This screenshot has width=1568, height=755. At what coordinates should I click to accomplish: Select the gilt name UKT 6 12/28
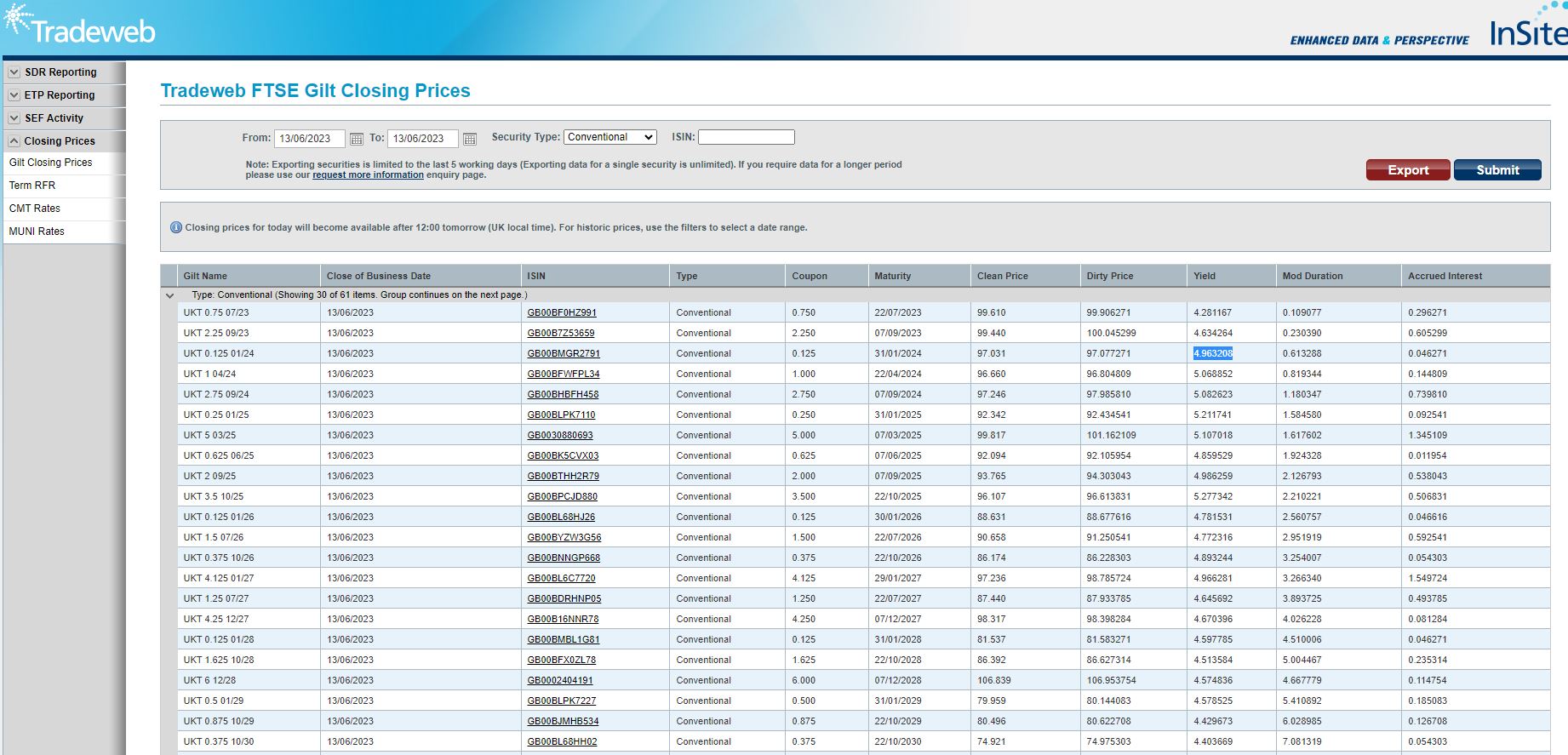[x=209, y=680]
